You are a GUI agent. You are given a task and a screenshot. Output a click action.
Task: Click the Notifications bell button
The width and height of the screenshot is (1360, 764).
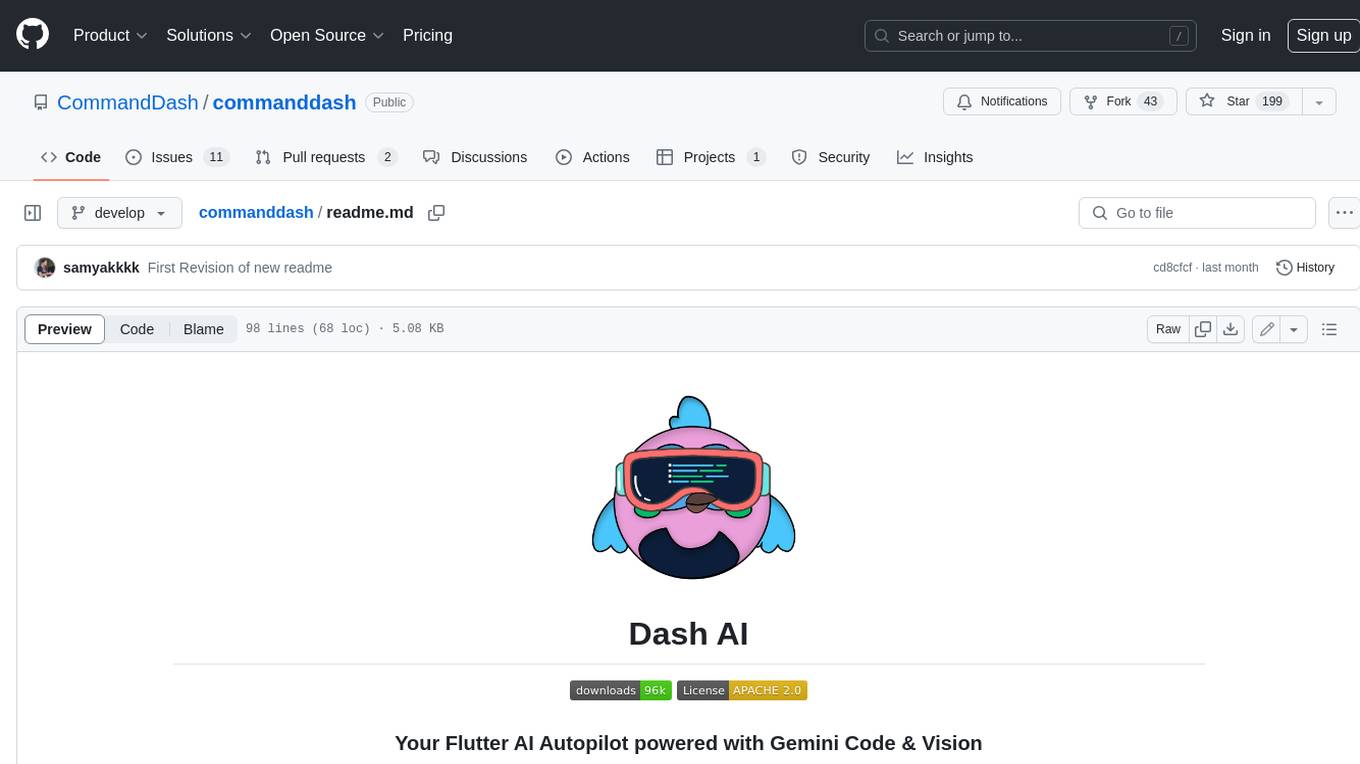[x=1002, y=102]
